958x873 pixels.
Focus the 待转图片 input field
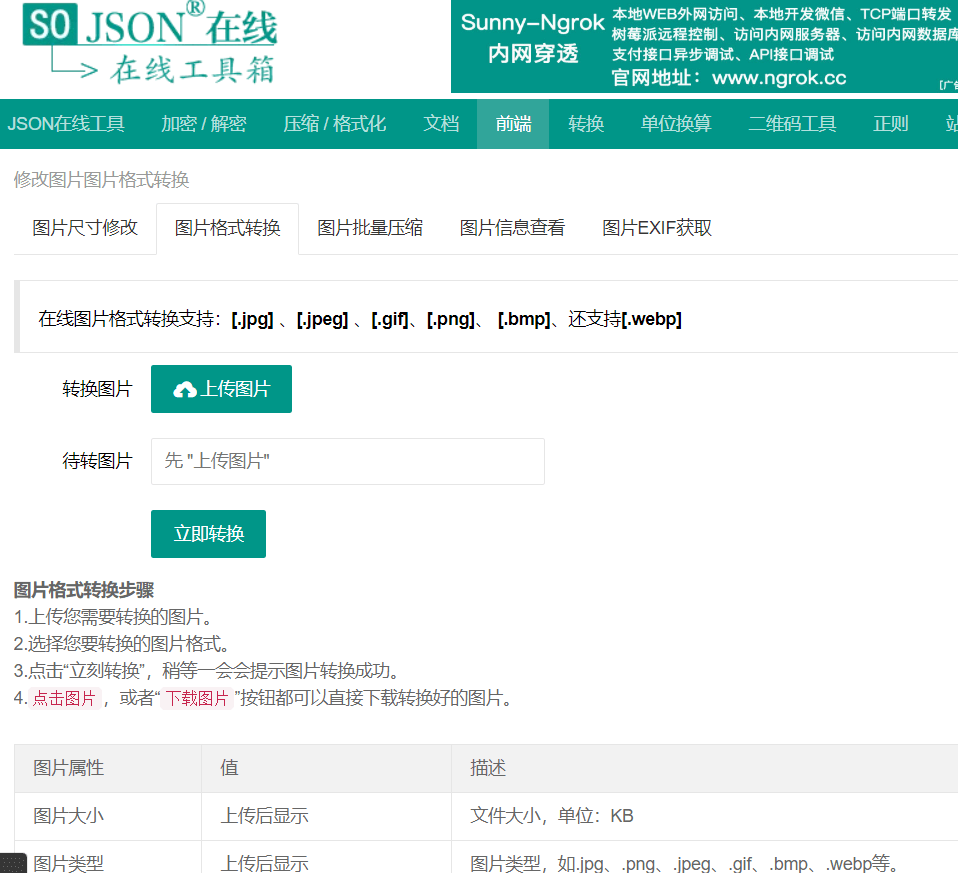pos(348,461)
